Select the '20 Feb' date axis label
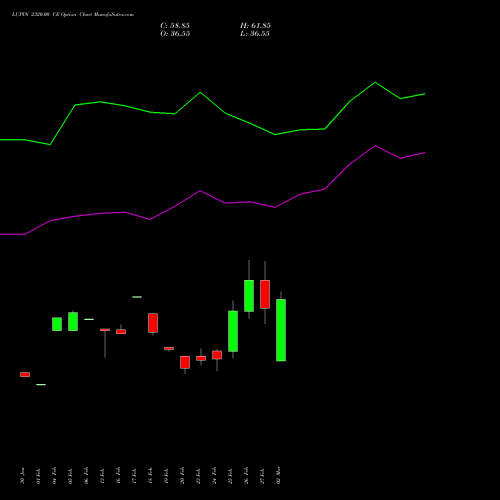The width and height of the screenshot is (500, 500). point(182,476)
